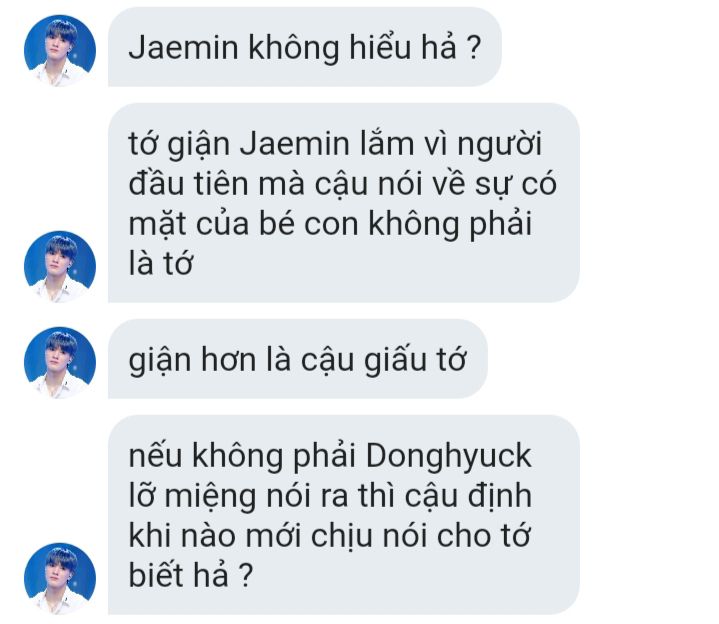Tap avatar beside the "biết hả ?" message
Image resolution: width=719 pixels, height=624 pixels.
pos(60,579)
